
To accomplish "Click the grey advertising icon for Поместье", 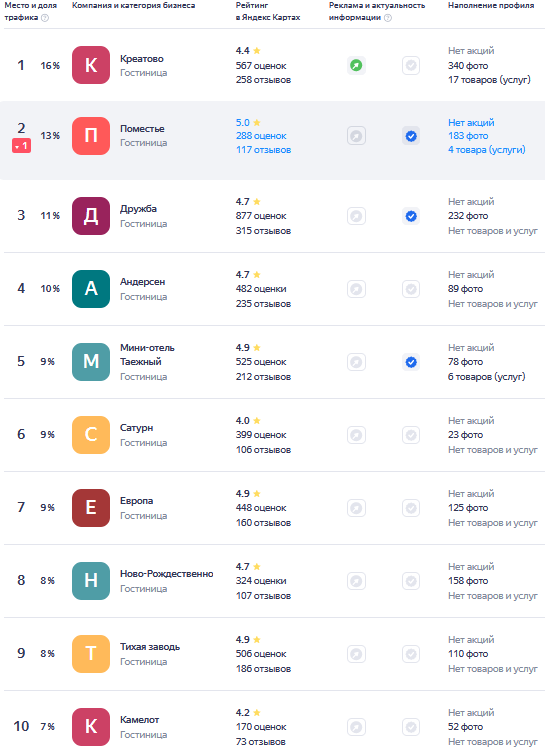I will click(x=356, y=136).
